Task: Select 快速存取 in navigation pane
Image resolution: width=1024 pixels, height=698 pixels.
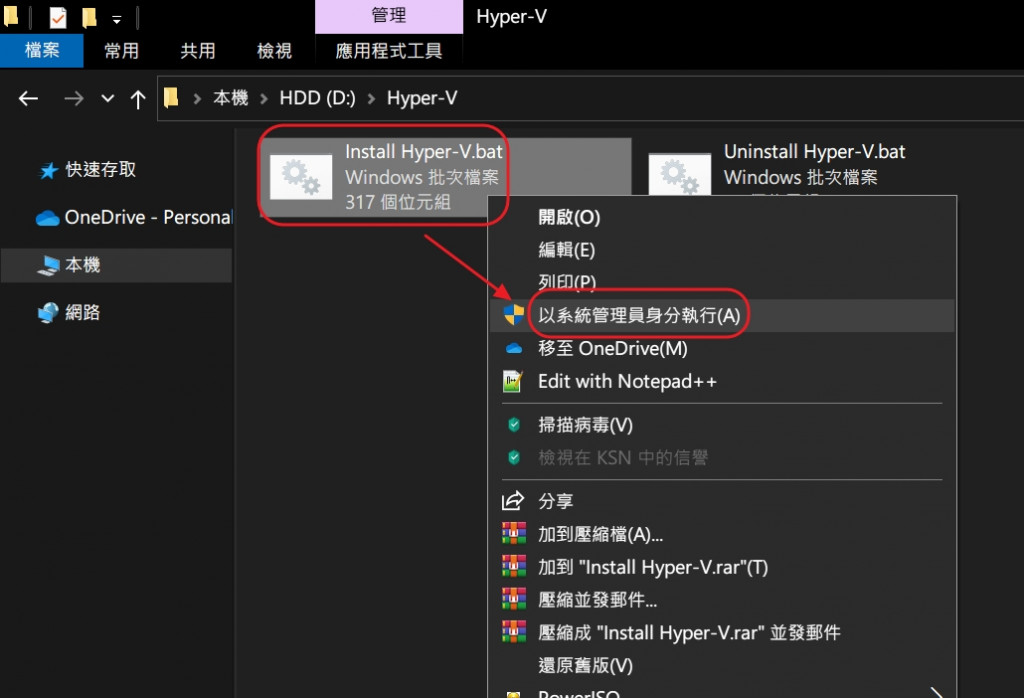Action: [x=101, y=170]
